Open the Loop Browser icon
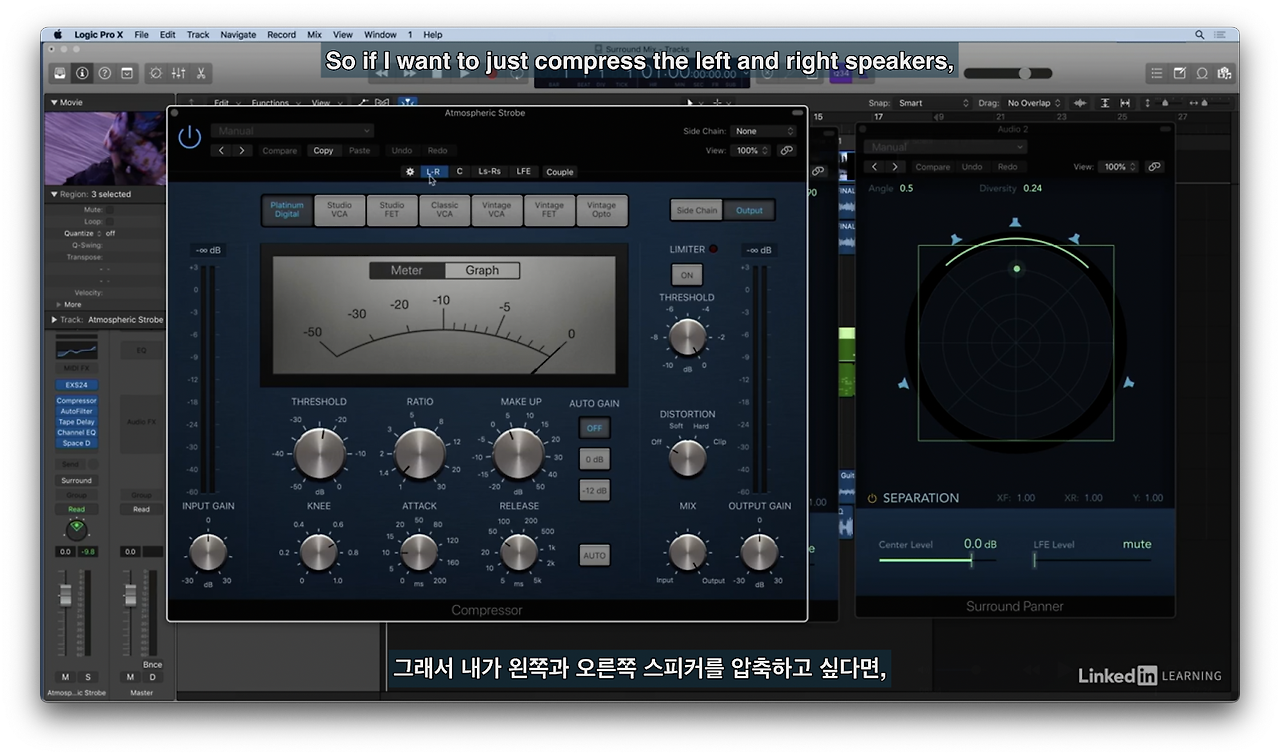This screenshot has width=1280, height=756. pos(1202,73)
